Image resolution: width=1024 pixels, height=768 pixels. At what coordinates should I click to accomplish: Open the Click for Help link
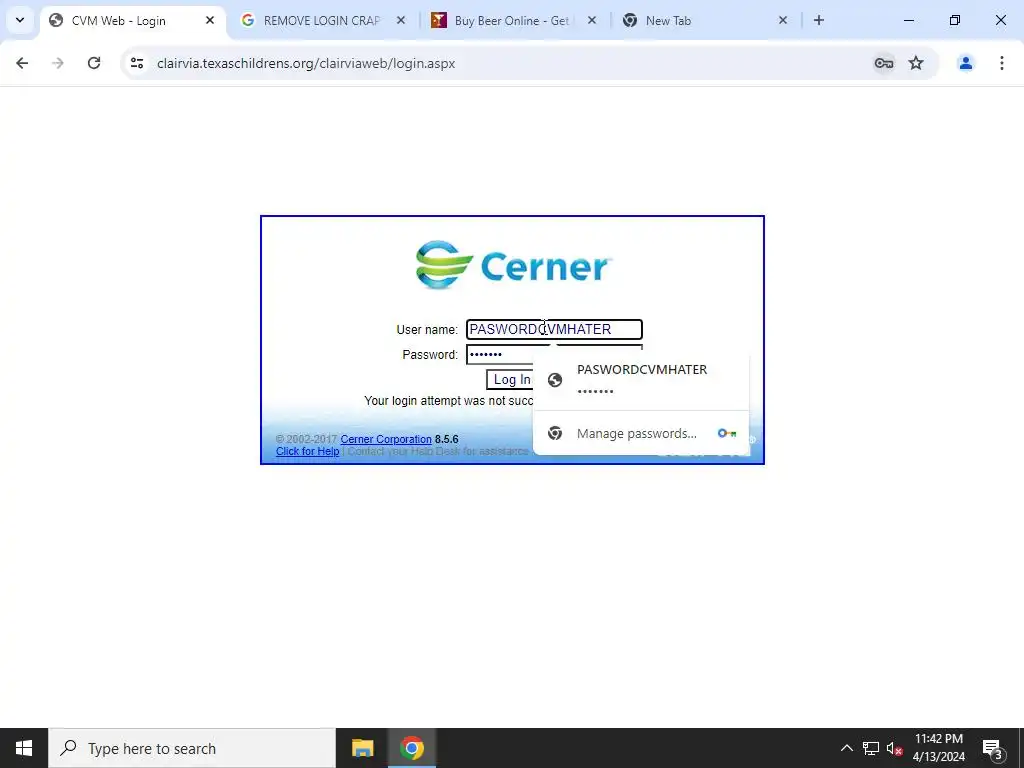[x=308, y=451]
